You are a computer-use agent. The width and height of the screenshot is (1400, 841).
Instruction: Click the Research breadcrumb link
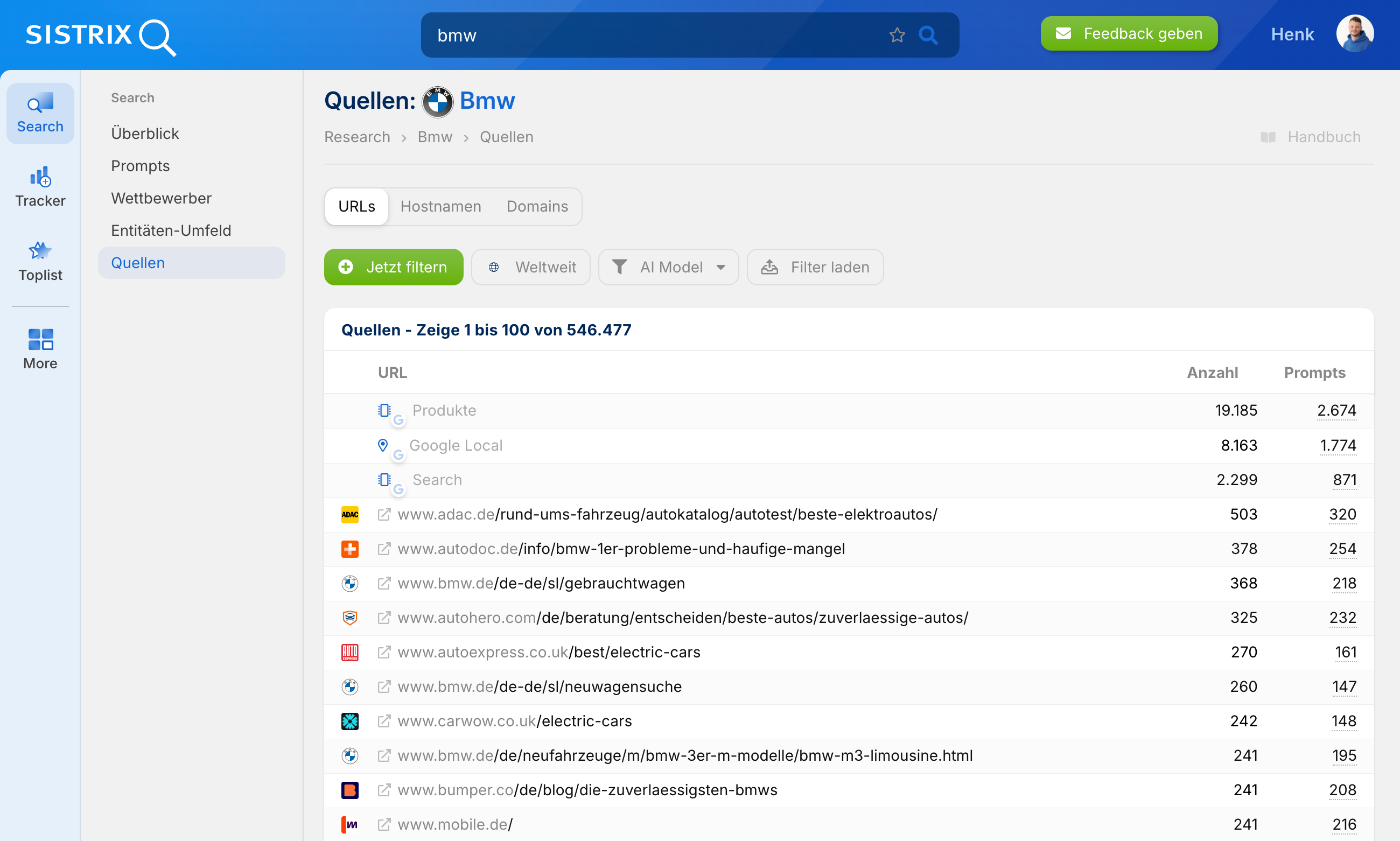point(356,137)
